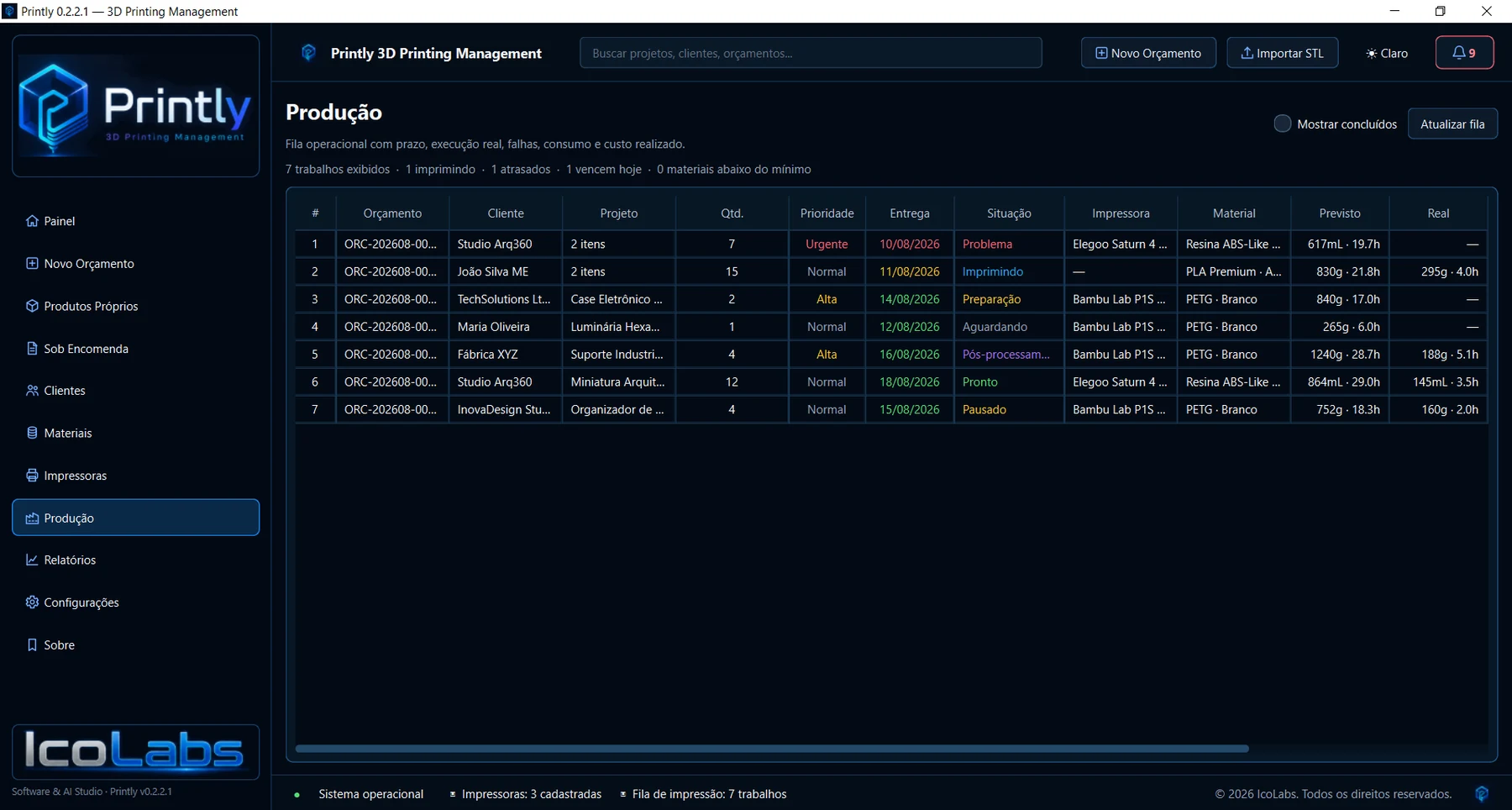The image size is (1512, 810).
Task: Click the Painel home icon
Action: click(32, 221)
